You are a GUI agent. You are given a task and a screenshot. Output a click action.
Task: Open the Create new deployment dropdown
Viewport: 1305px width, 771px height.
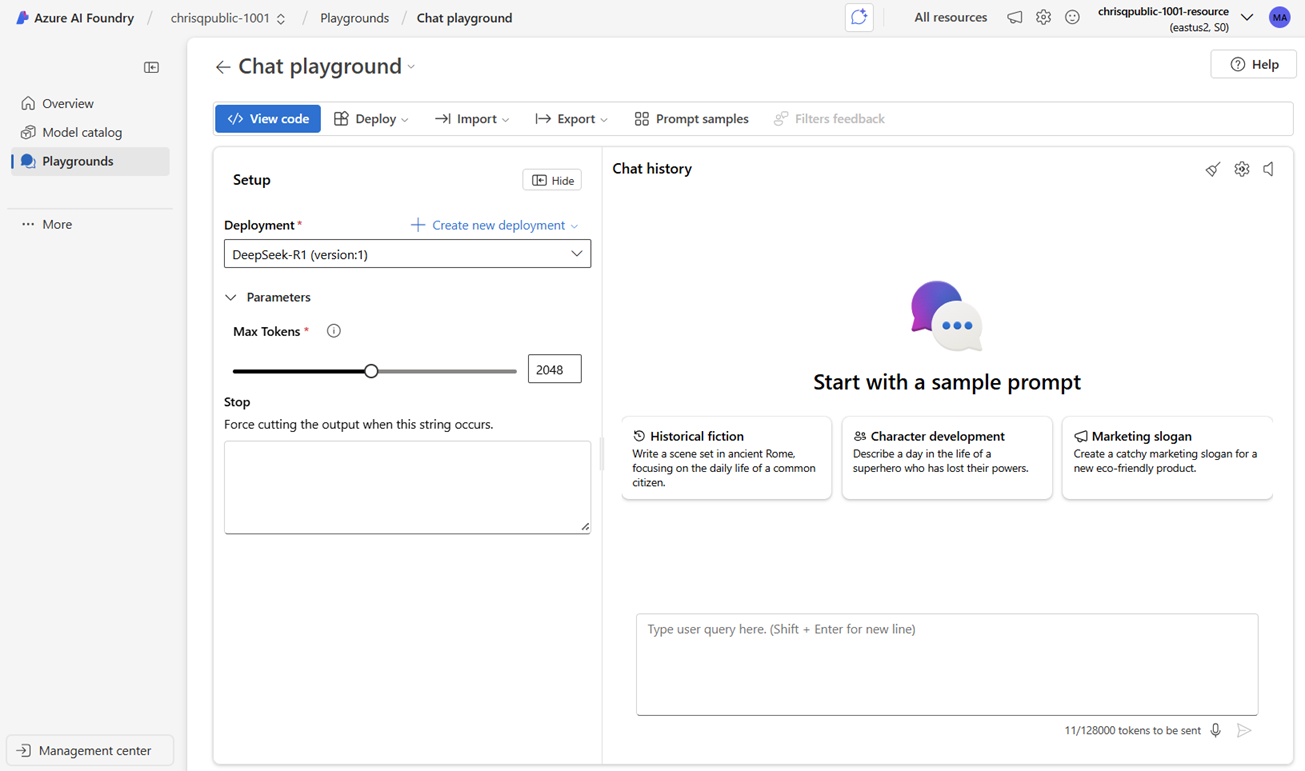(x=494, y=225)
